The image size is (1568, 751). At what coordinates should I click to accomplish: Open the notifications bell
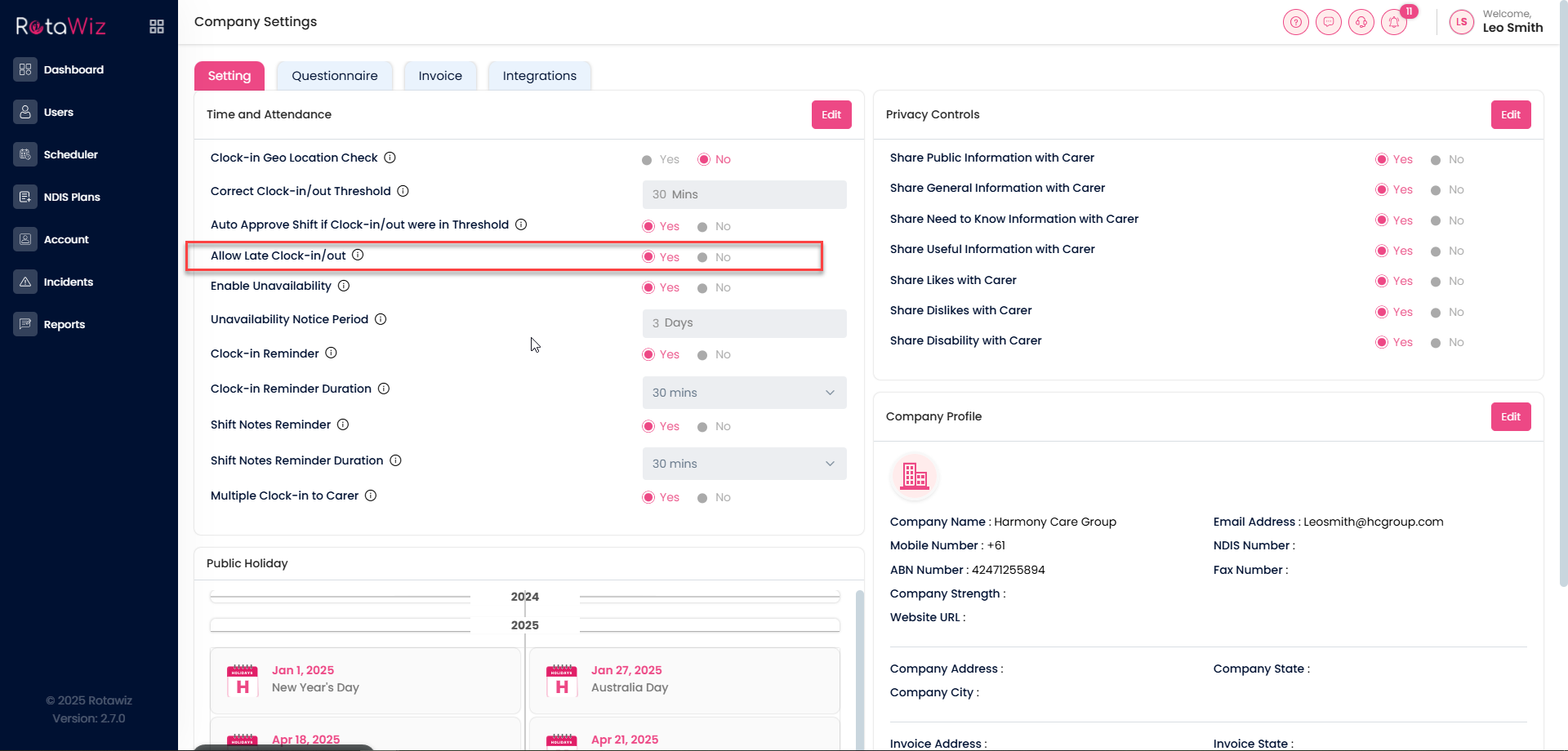point(1394,22)
